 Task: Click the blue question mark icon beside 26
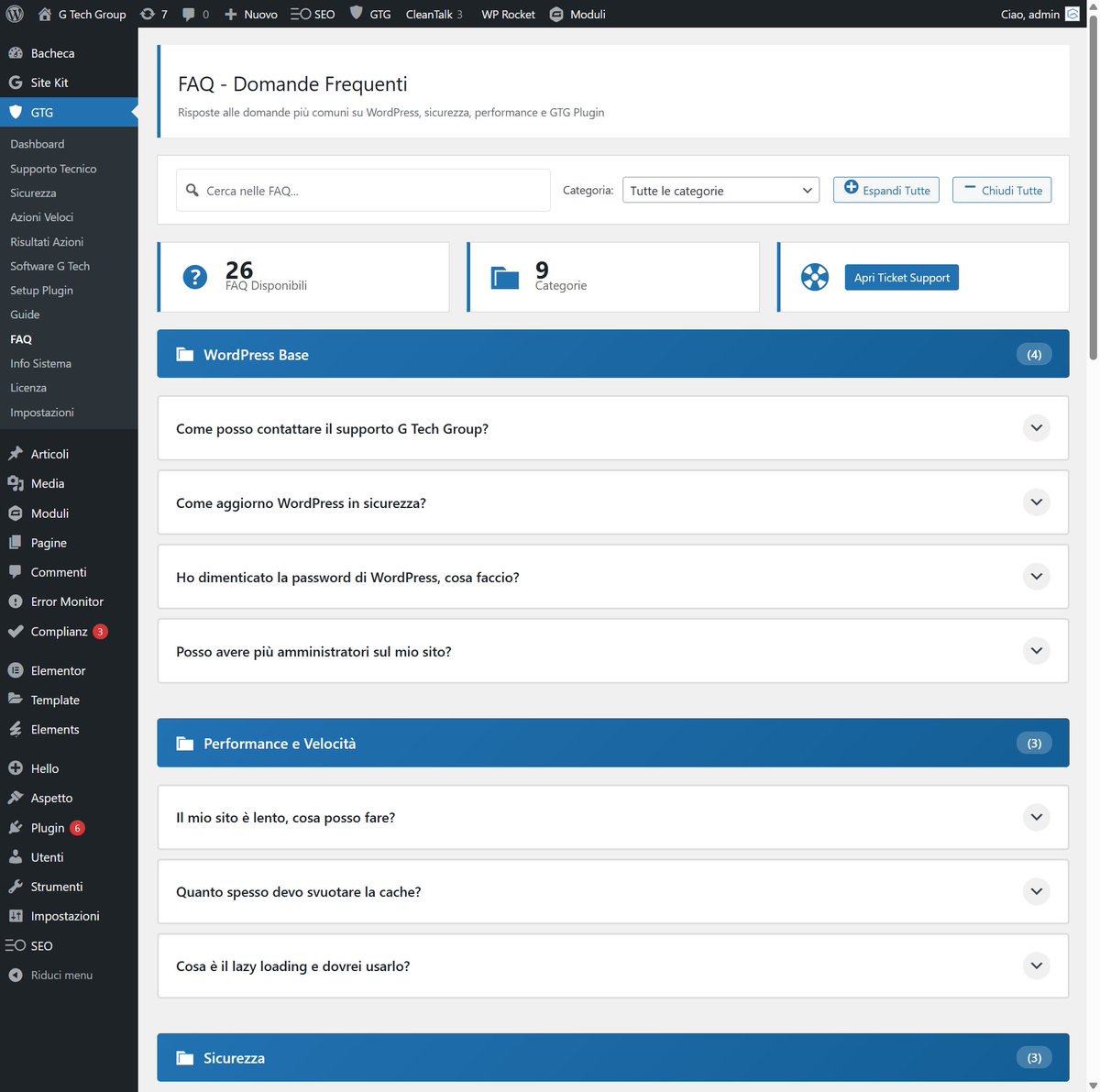[194, 276]
